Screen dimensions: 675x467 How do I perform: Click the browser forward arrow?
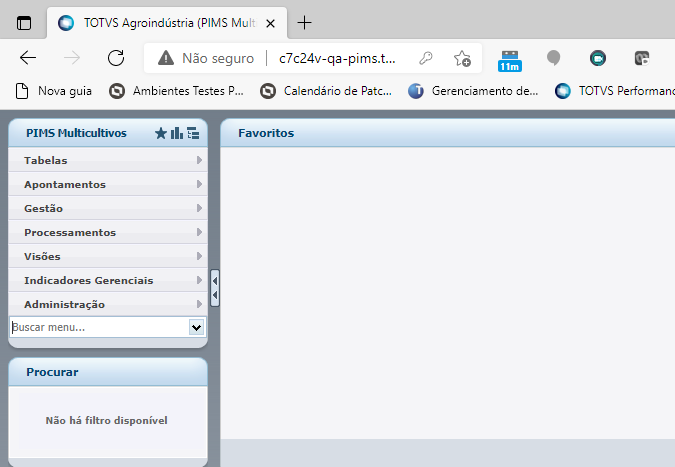pos(72,58)
